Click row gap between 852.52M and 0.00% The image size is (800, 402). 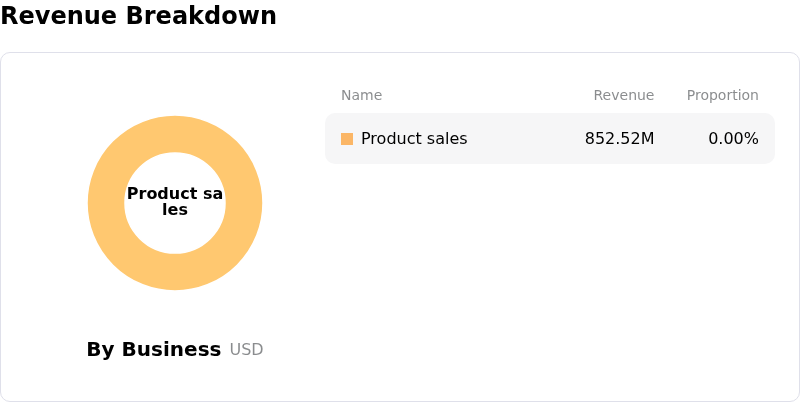pos(680,139)
